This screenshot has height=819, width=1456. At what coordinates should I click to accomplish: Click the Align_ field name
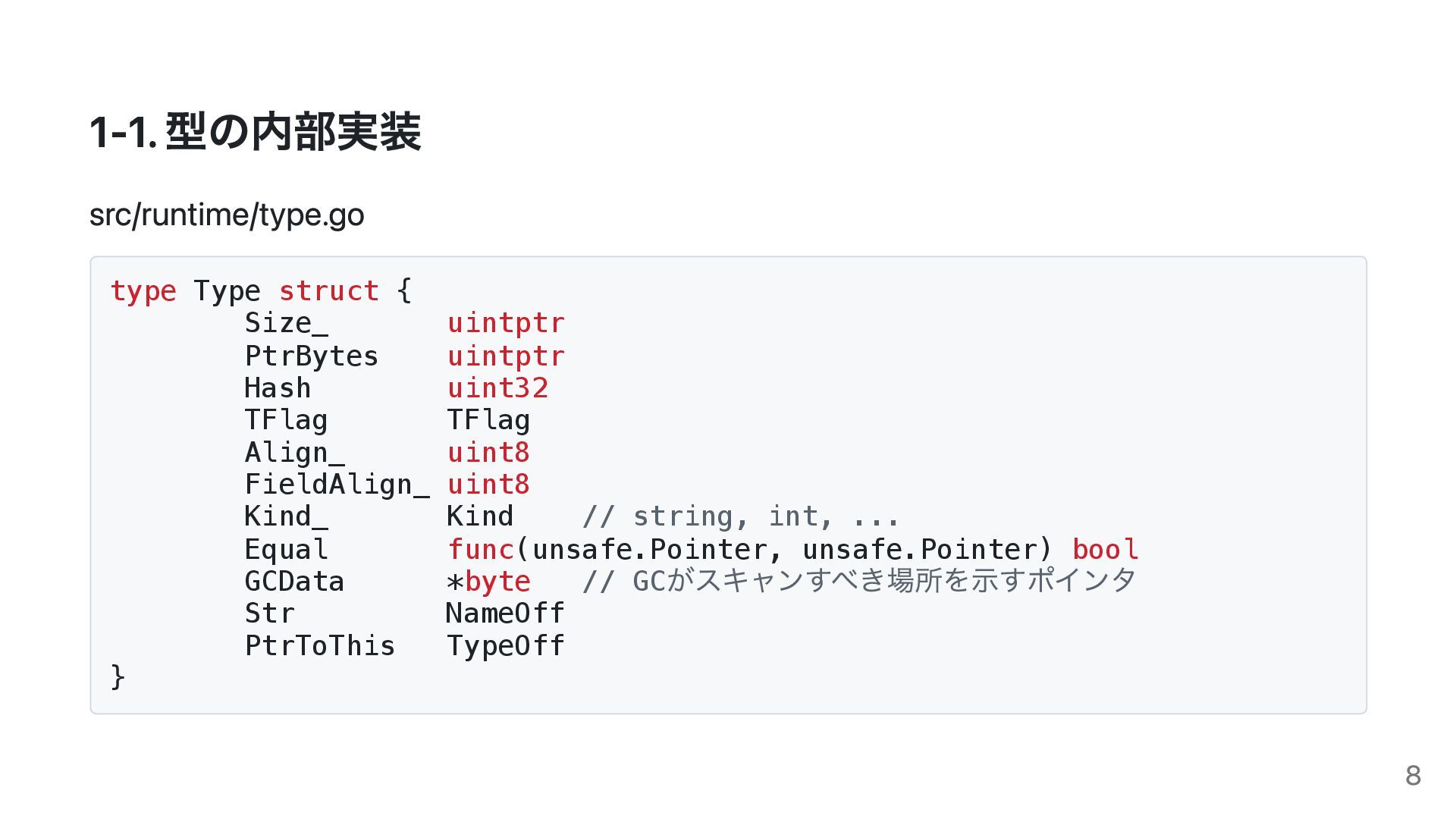click(294, 453)
